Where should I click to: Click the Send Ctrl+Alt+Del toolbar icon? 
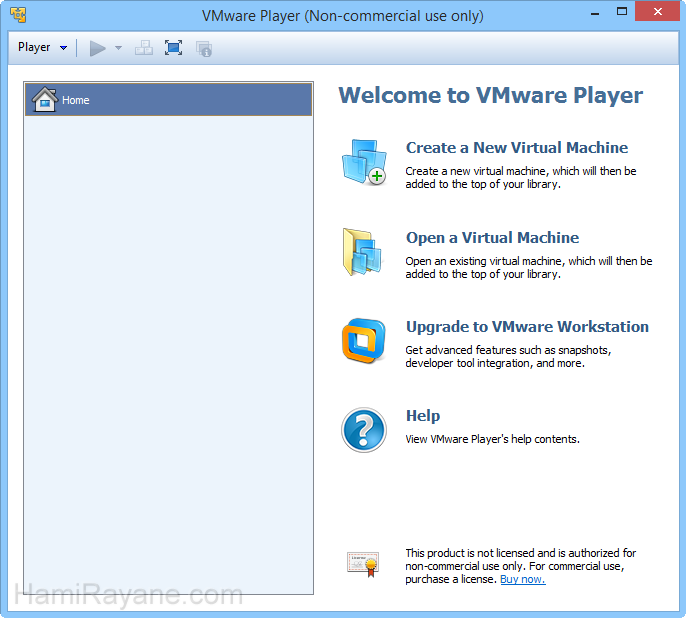pyautogui.click(x=144, y=48)
